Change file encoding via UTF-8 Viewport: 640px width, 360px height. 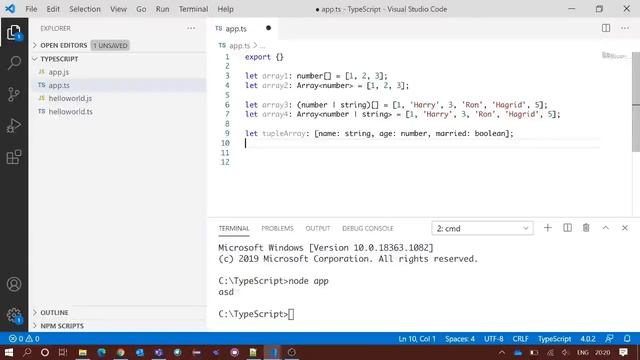[x=493, y=339]
